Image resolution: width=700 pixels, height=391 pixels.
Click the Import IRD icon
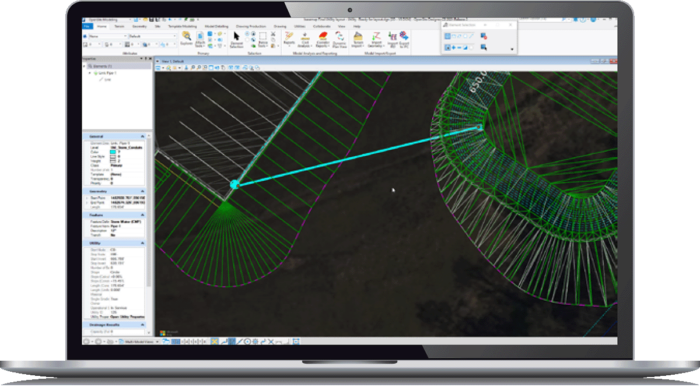[x=392, y=40]
